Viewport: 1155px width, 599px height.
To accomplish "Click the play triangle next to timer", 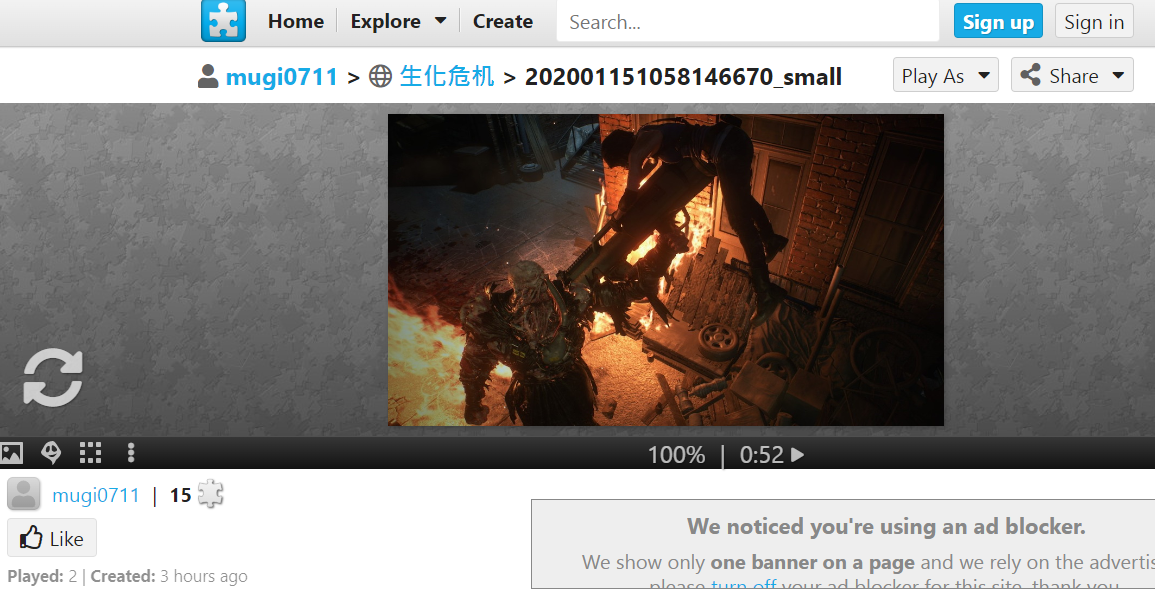I will pos(797,455).
